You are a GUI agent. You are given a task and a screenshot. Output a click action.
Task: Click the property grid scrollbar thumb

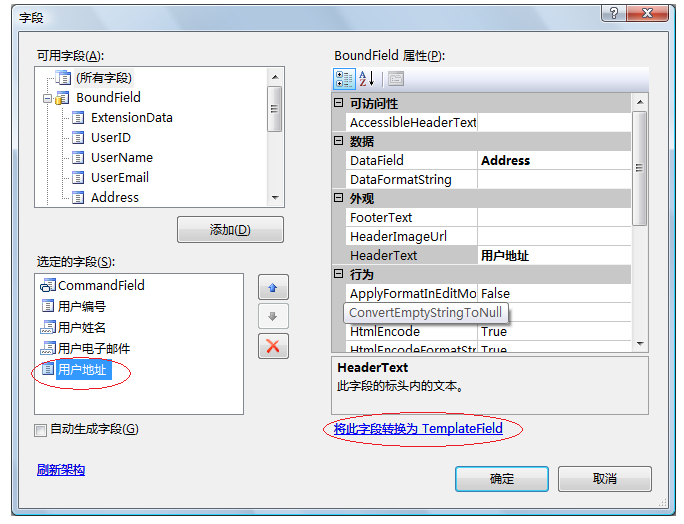coord(640,168)
